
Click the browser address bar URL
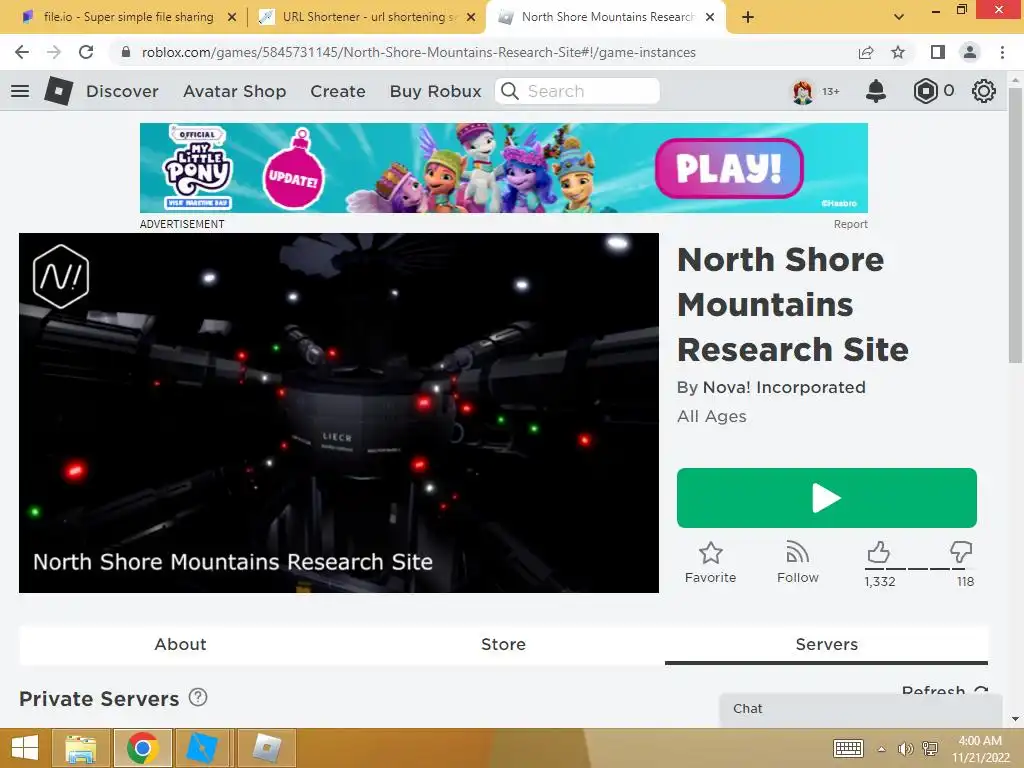point(419,52)
